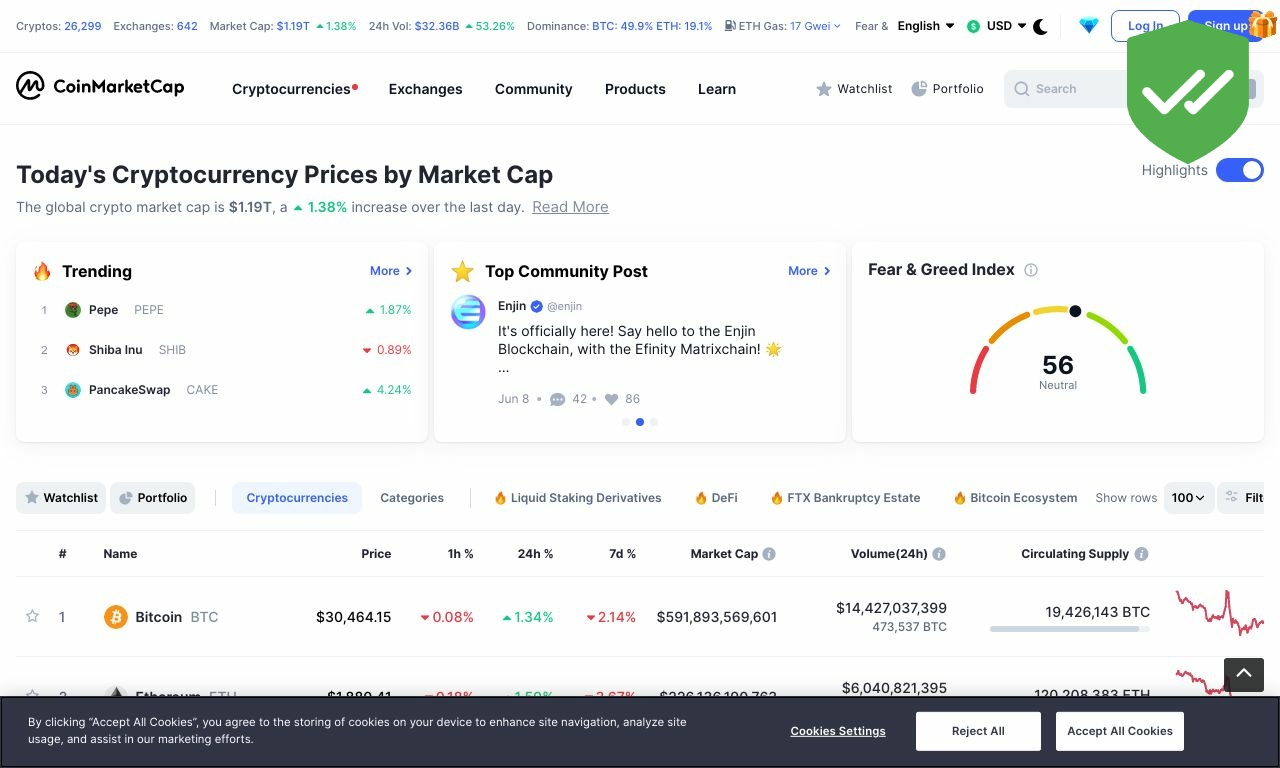1280x768 pixels.
Task: Click Volume(24h) column info icon
Action: click(x=939, y=554)
